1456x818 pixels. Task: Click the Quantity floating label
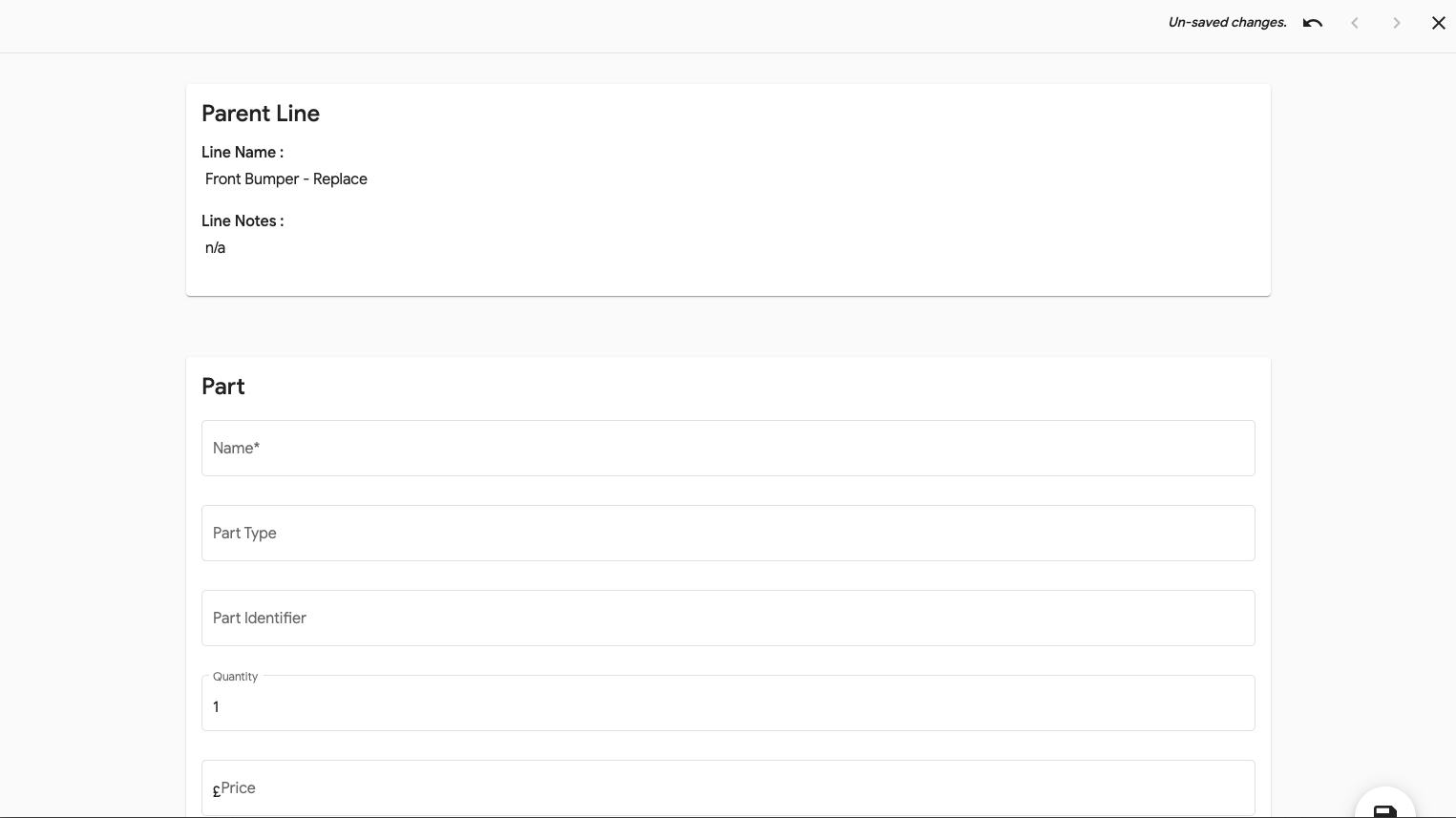coord(236,677)
